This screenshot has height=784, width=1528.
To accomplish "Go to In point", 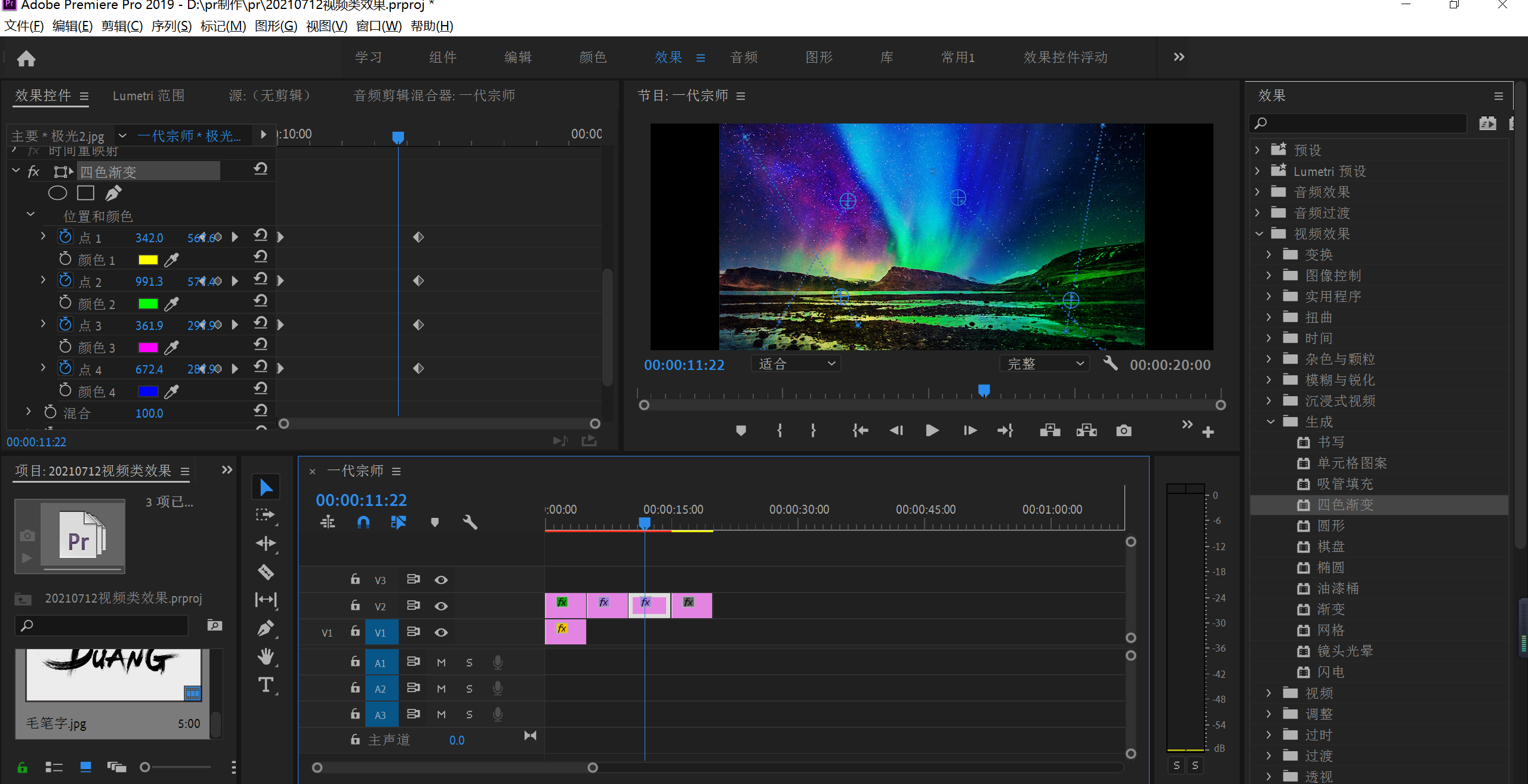I will 860,431.
